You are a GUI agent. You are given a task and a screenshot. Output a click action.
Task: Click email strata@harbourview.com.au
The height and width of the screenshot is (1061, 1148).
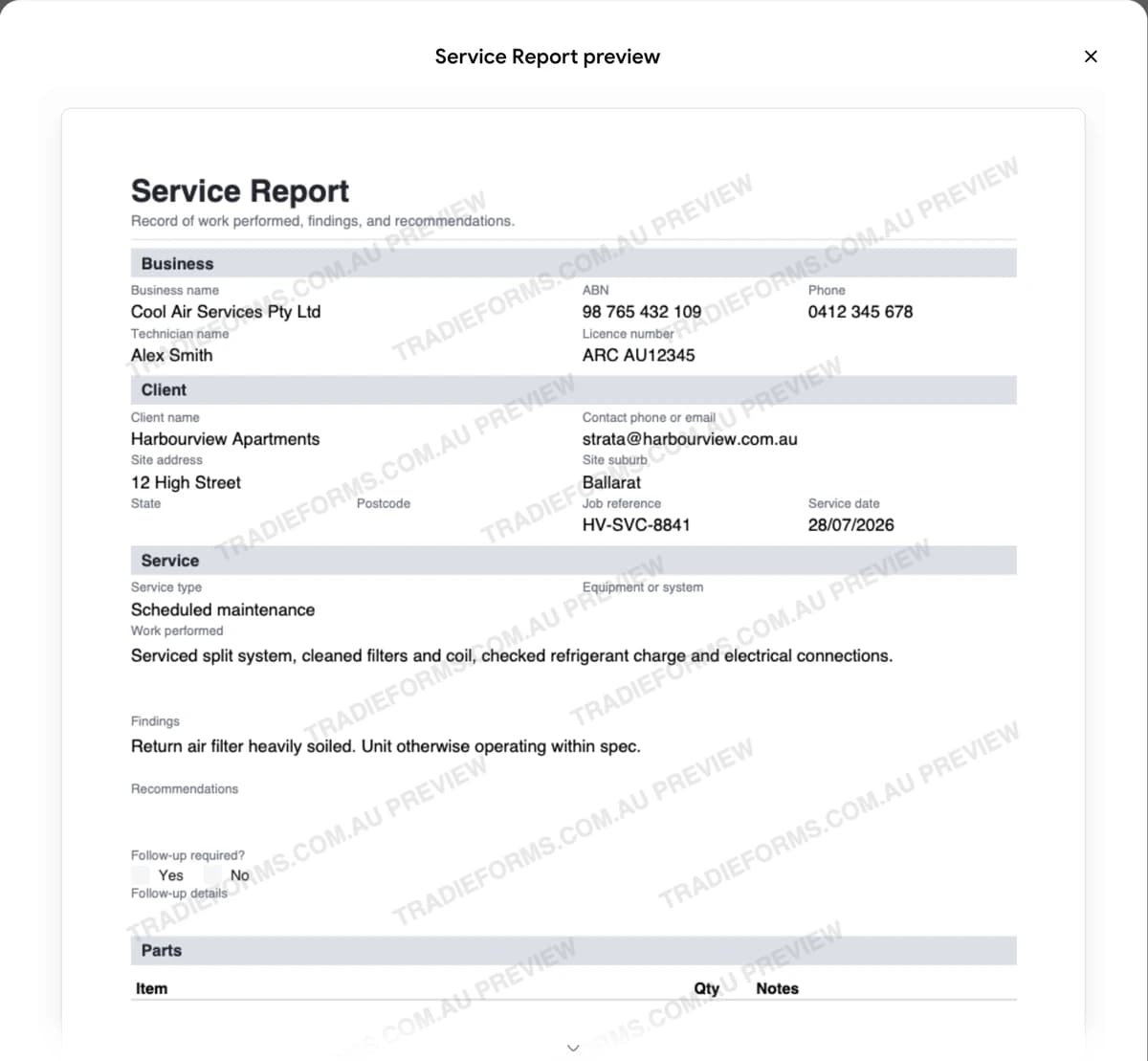point(690,439)
